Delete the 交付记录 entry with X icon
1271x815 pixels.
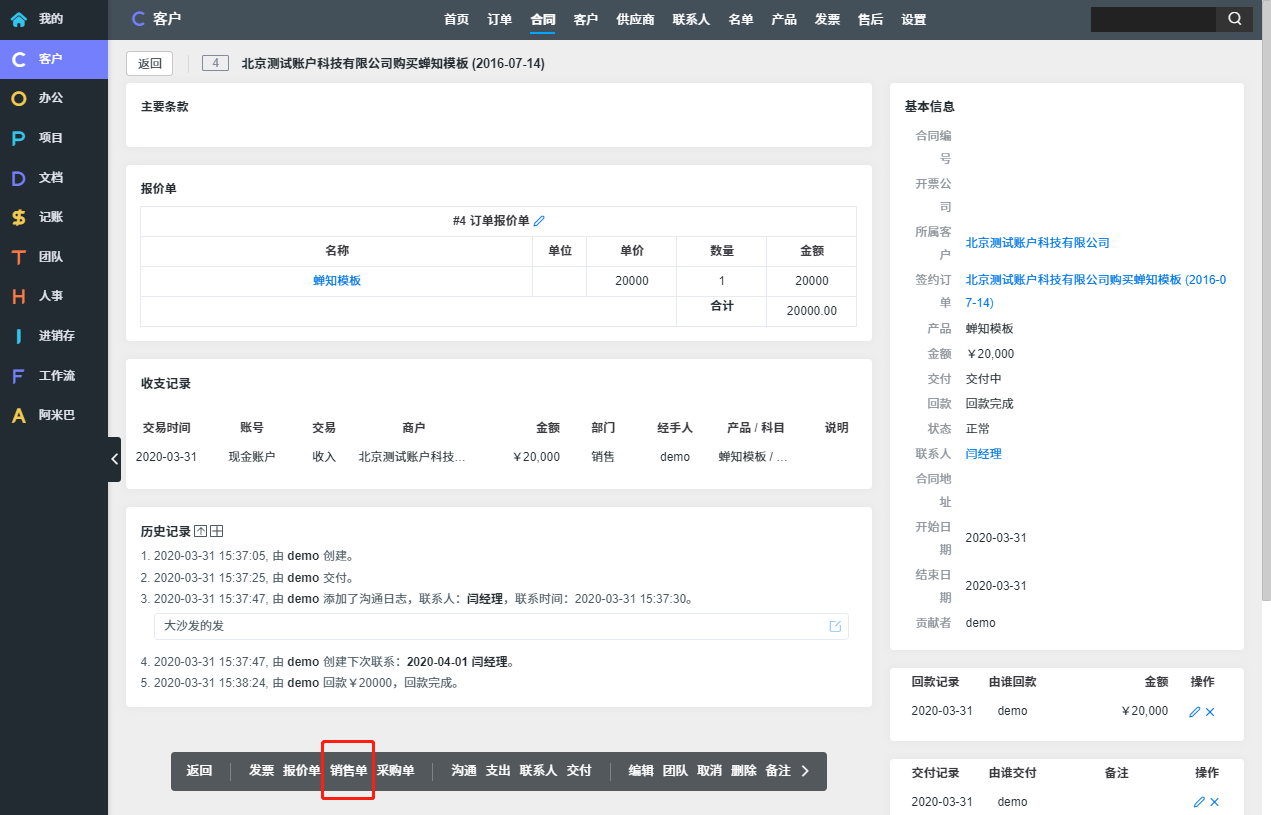click(x=1214, y=802)
